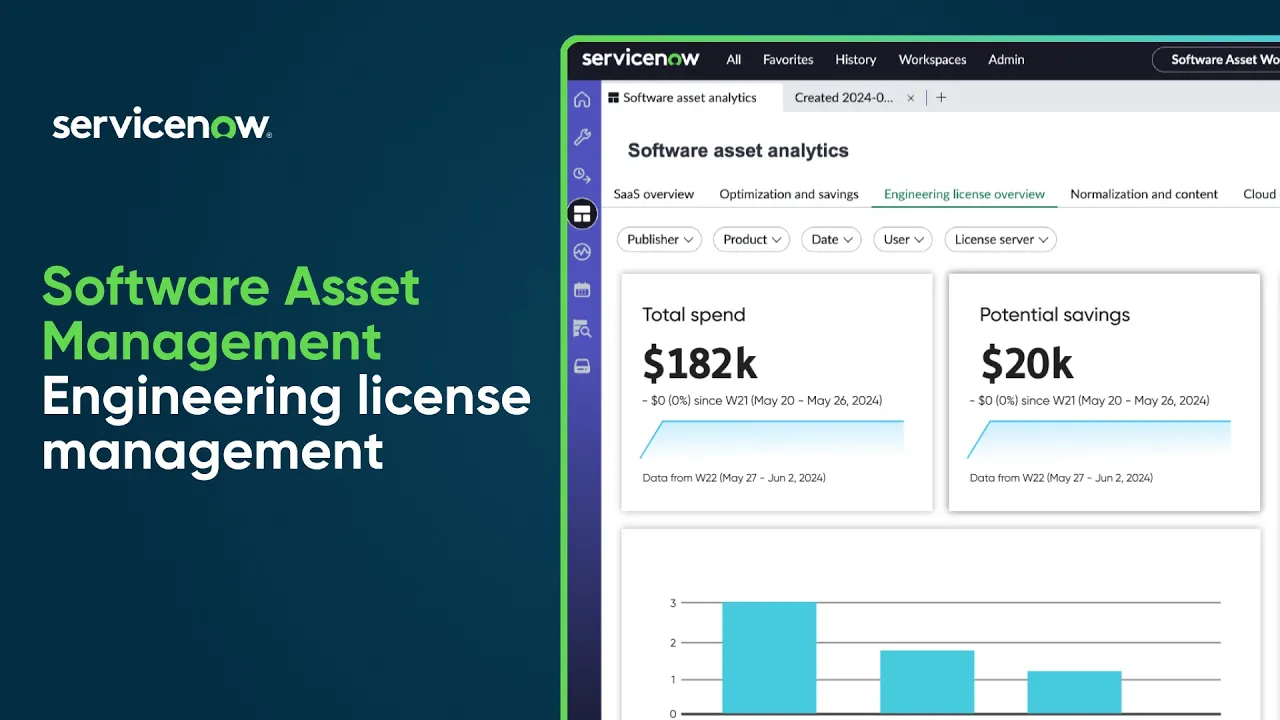
Task: Add a new tab with the plus button
Action: (x=940, y=97)
